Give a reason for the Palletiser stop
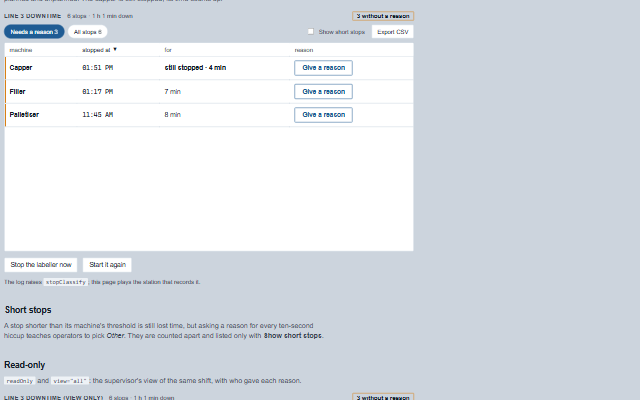640x400 pixels. click(x=323, y=115)
